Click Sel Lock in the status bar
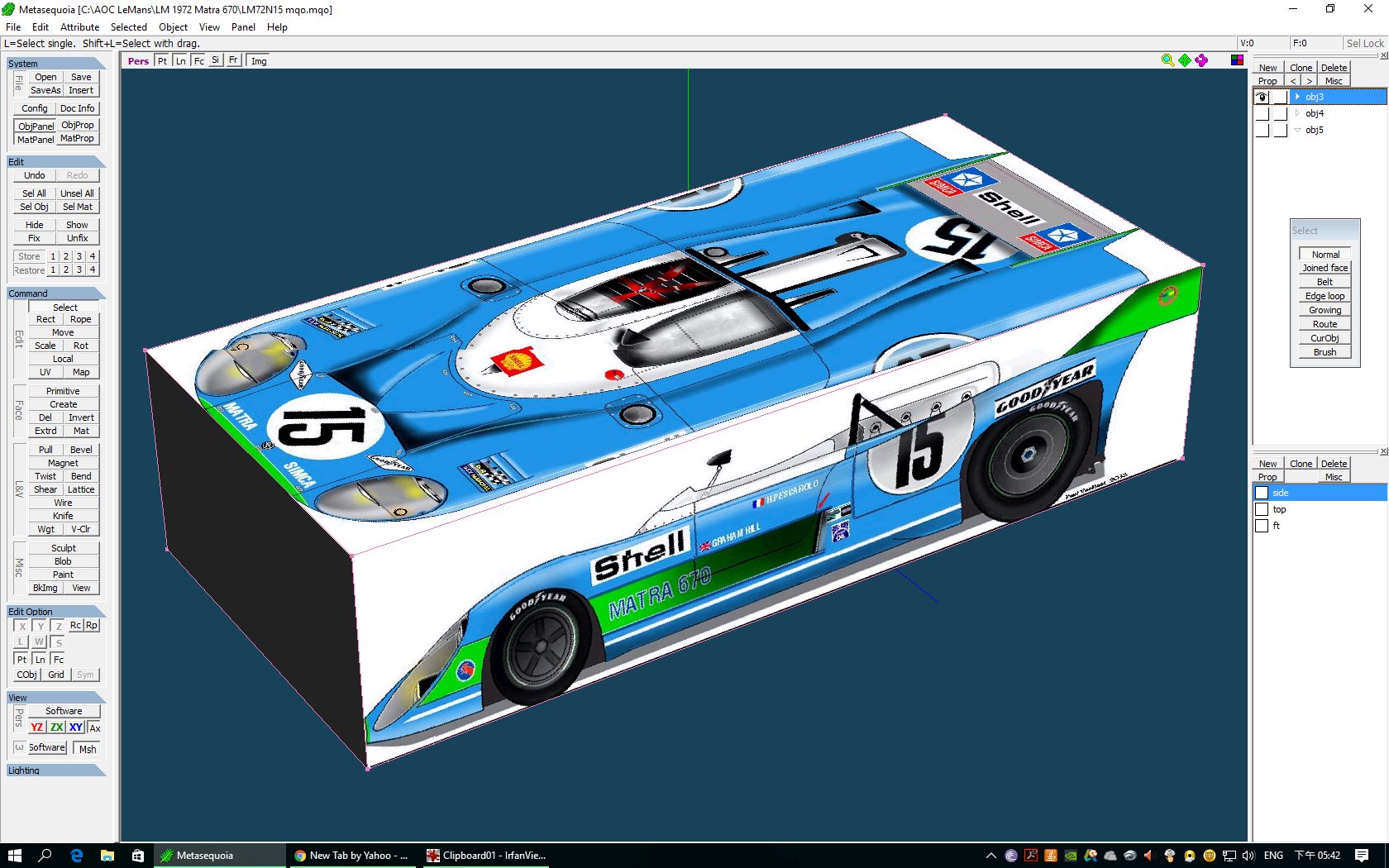Image resolution: width=1389 pixels, height=868 pixels. coord(1364,43)
